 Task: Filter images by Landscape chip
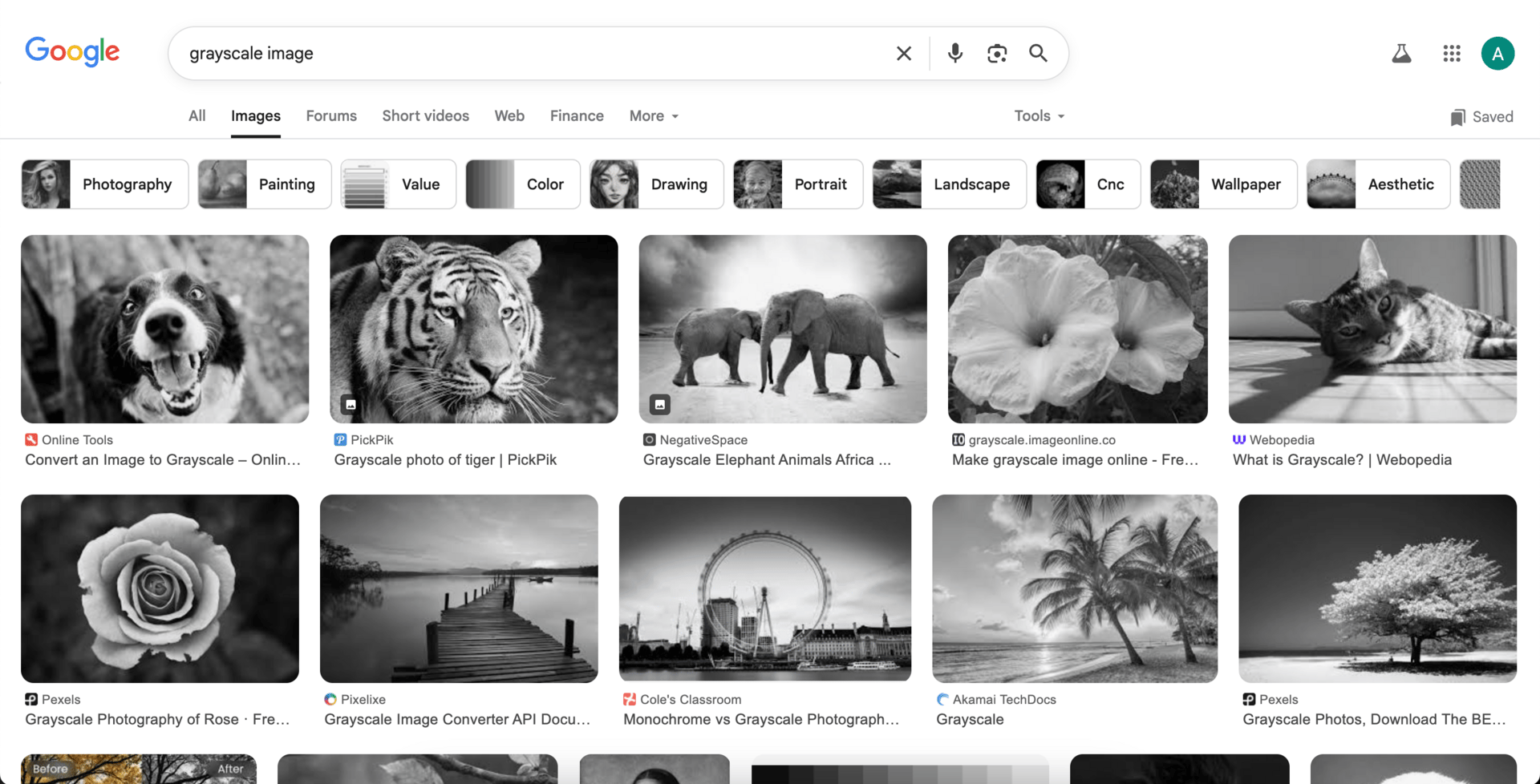[x=949, y=184]
